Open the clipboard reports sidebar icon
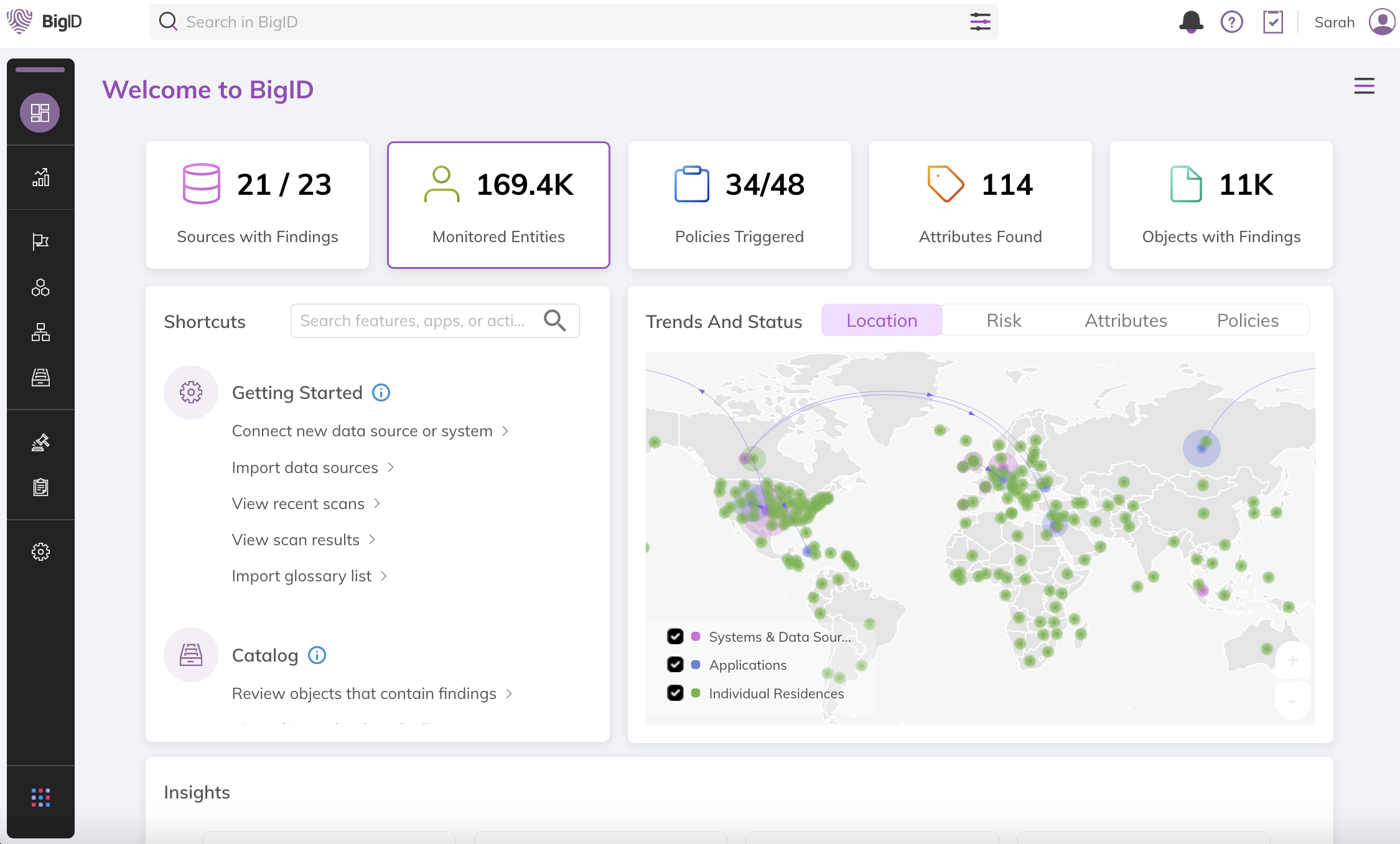1400x844 pixels. click(x=40, y=487)
